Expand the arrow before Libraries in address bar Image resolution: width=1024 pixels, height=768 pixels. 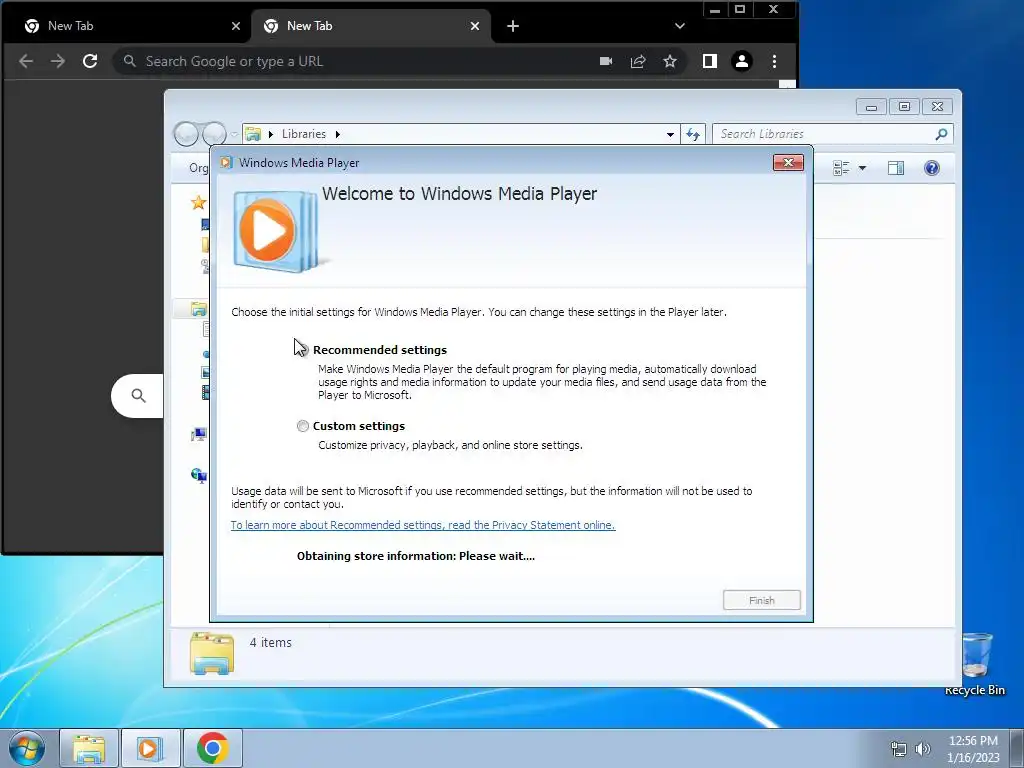(270, 135)
